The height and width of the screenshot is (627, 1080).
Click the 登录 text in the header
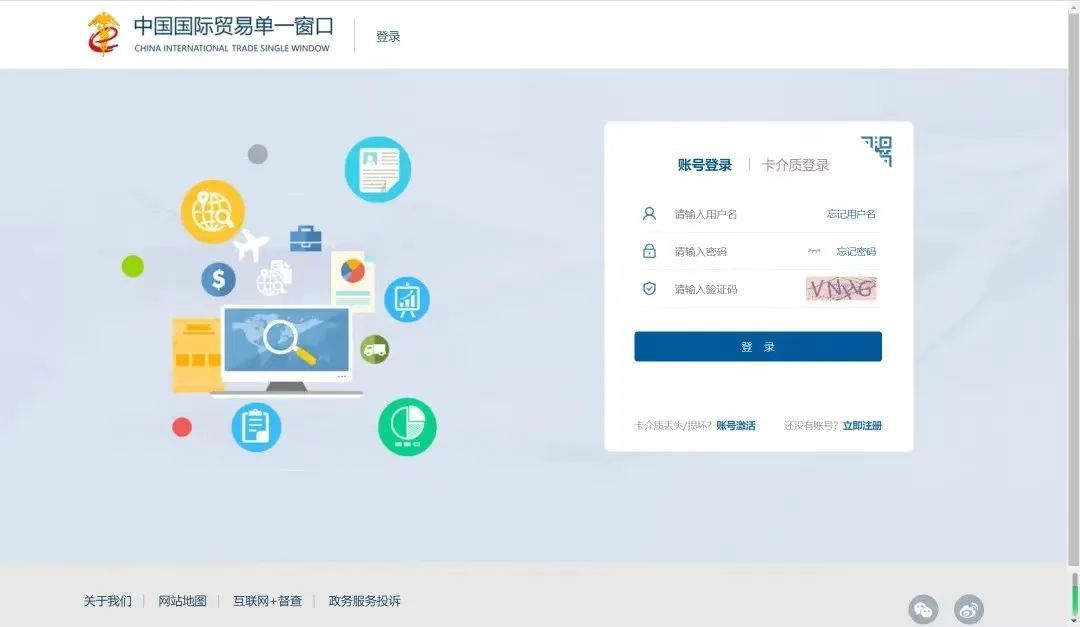pos(388,37)
